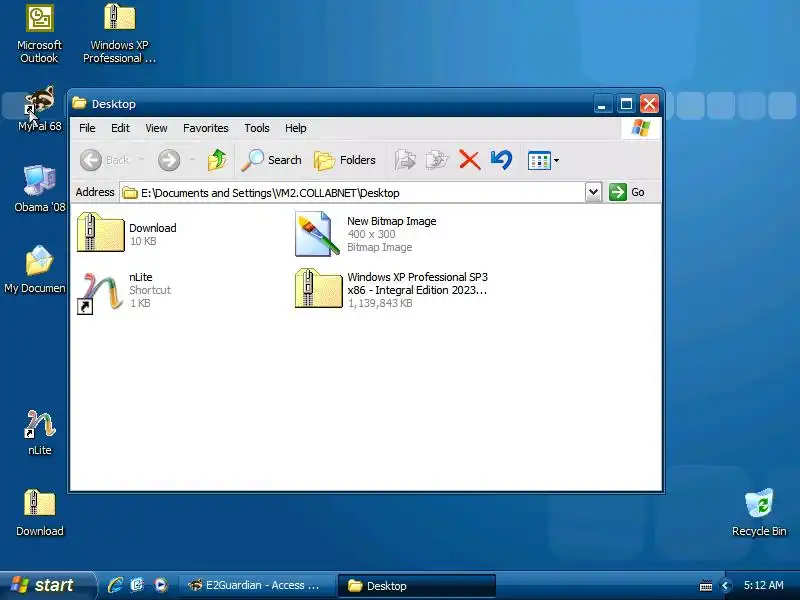
Task: Toggle the Folders pane
Action: click(x=345, y=160)
